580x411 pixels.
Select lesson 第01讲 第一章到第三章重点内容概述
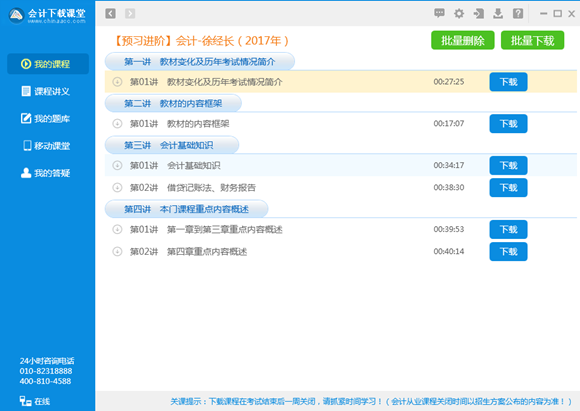[x=341, y=229]
